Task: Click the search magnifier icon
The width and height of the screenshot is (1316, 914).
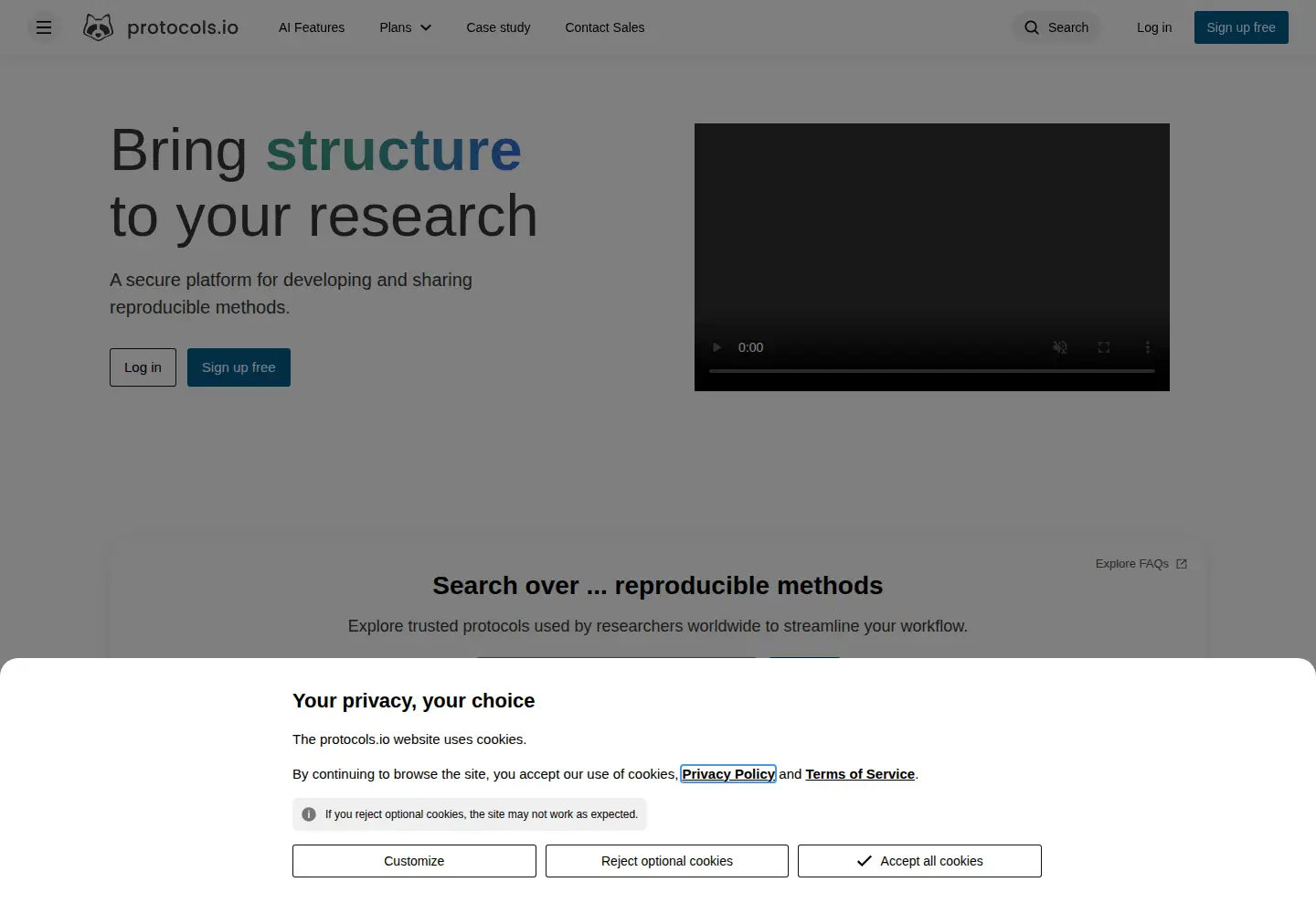Action: tap(1032, 27)
